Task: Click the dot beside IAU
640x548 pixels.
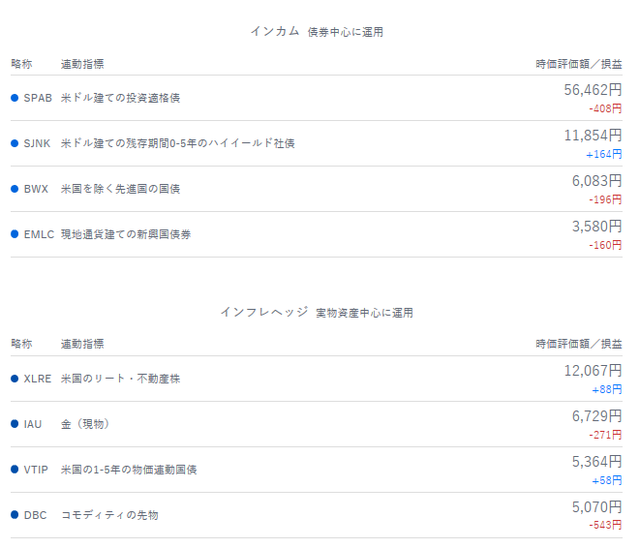Action: coord(15,424)
